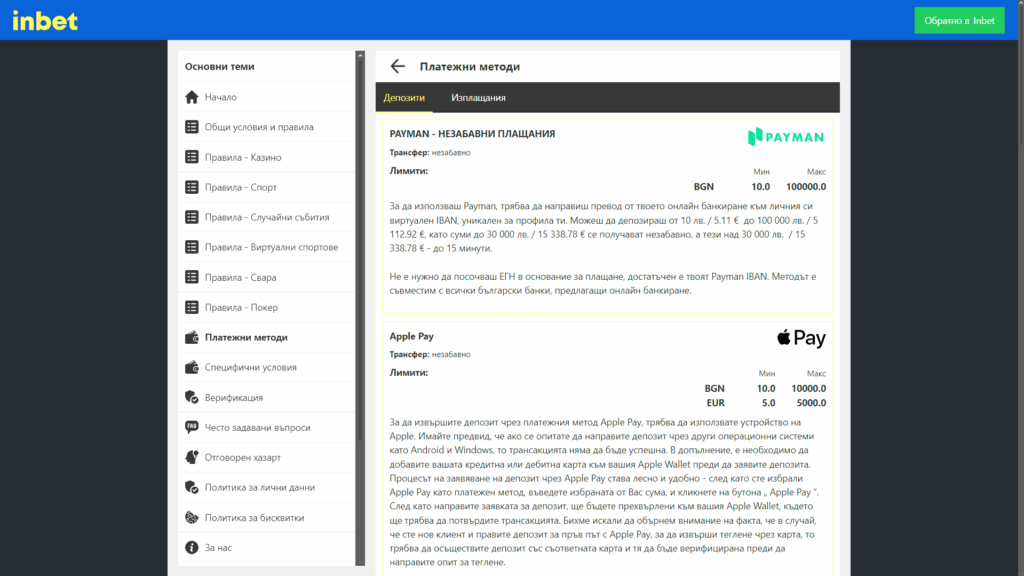Select Правила - Покер in sidebar

[241, 307]
